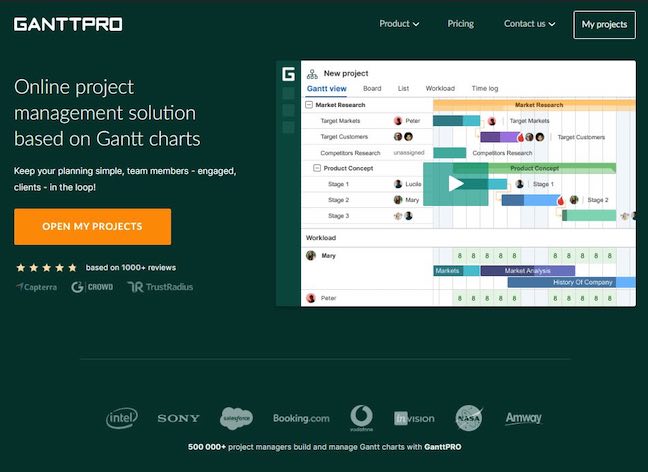The width and height of the screenshot is (648, 472).
Task: Collapse the Market Research task group
Action: 309,105
